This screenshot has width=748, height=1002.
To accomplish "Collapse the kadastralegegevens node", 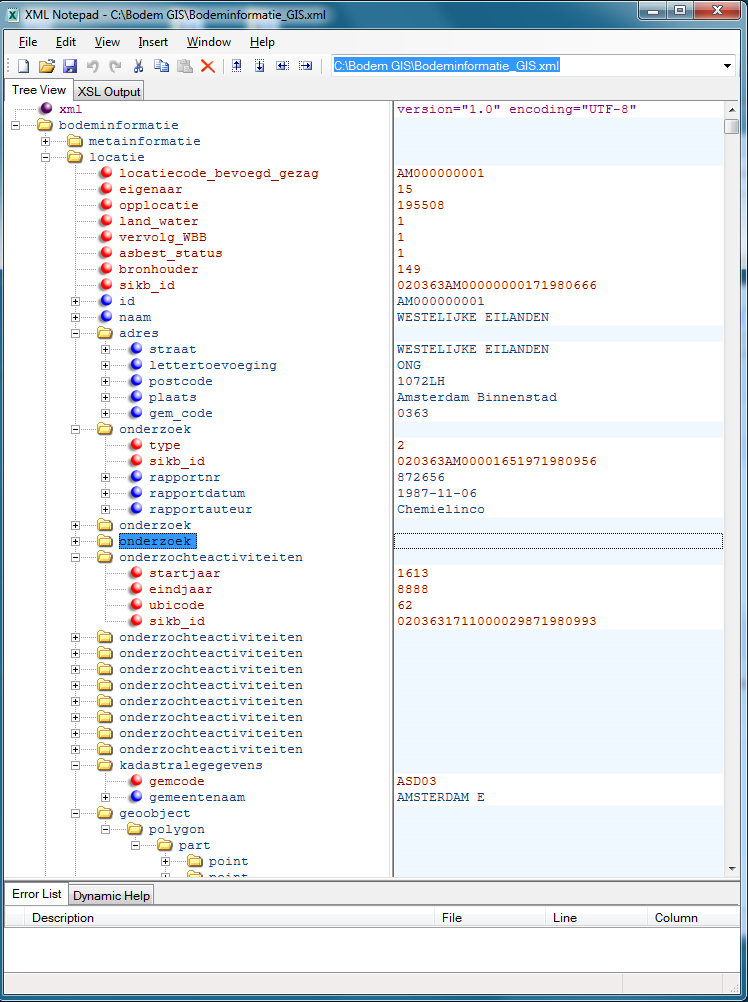I will [75, 765].
